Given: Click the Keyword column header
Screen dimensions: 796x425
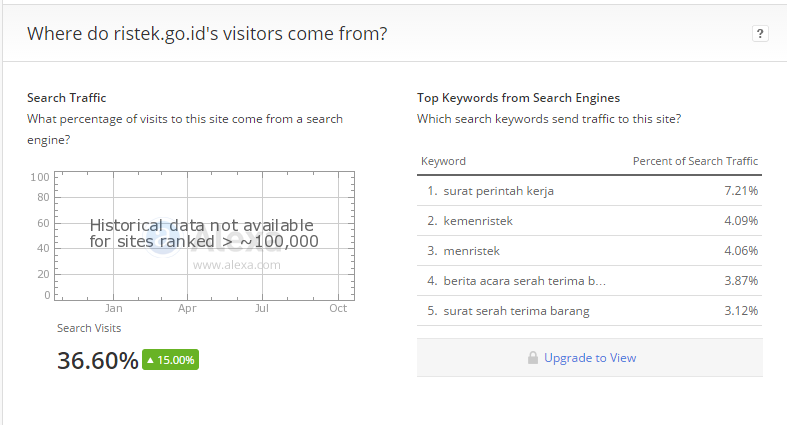Looking at the screenshot, I should point(443,161).
